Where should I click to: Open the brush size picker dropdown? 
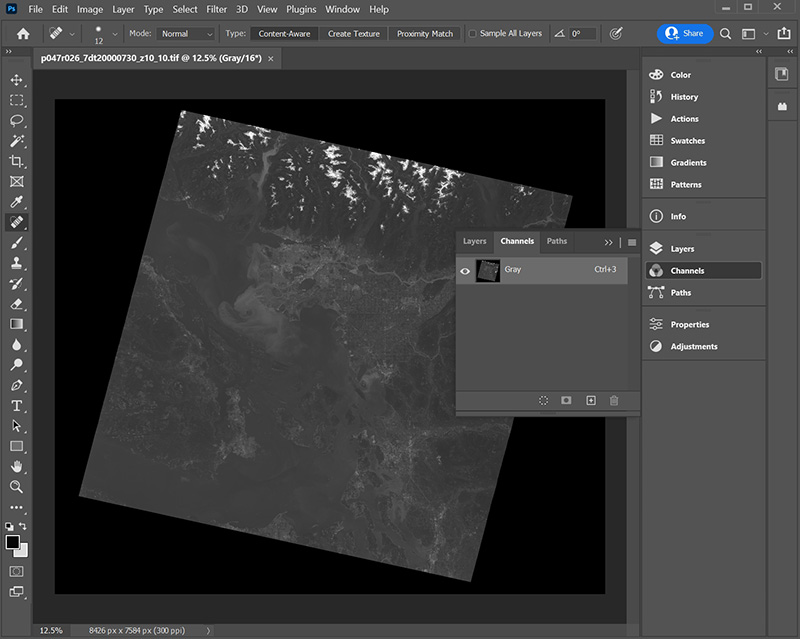(114, 34)
